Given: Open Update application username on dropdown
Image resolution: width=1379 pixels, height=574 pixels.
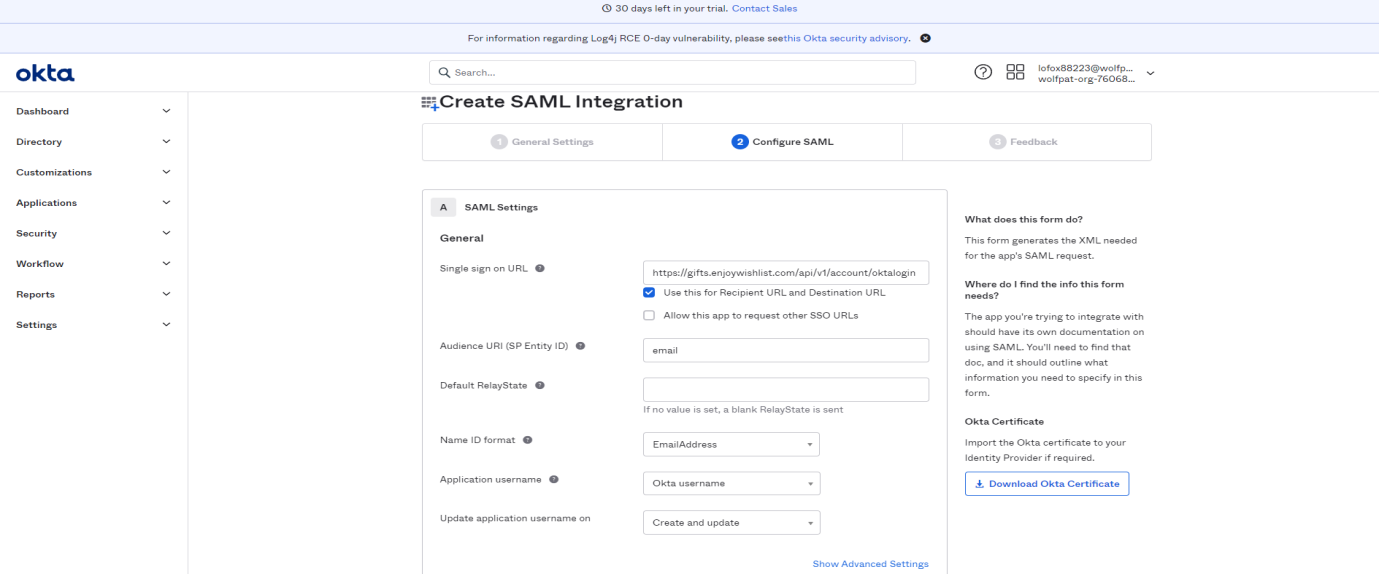Looking at the screenshot, I should click(730, 522).
